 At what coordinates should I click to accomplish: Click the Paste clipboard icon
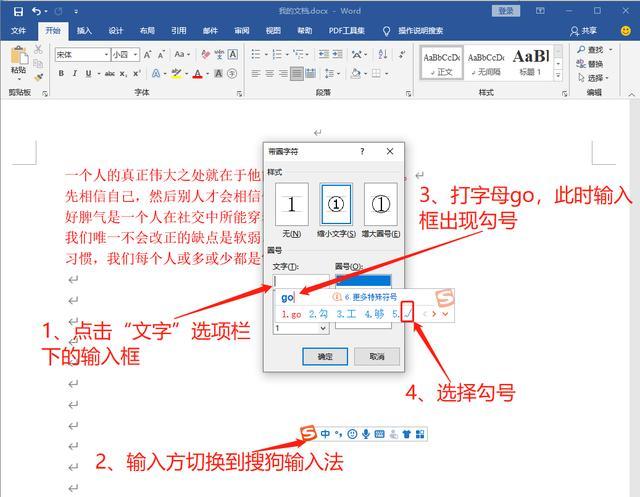click(19, 56)
